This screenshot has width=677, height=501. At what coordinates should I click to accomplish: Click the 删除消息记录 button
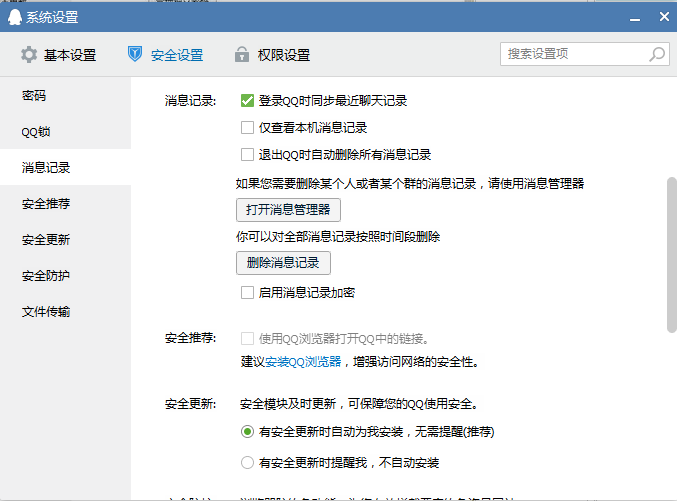click(x=283, y=263)
